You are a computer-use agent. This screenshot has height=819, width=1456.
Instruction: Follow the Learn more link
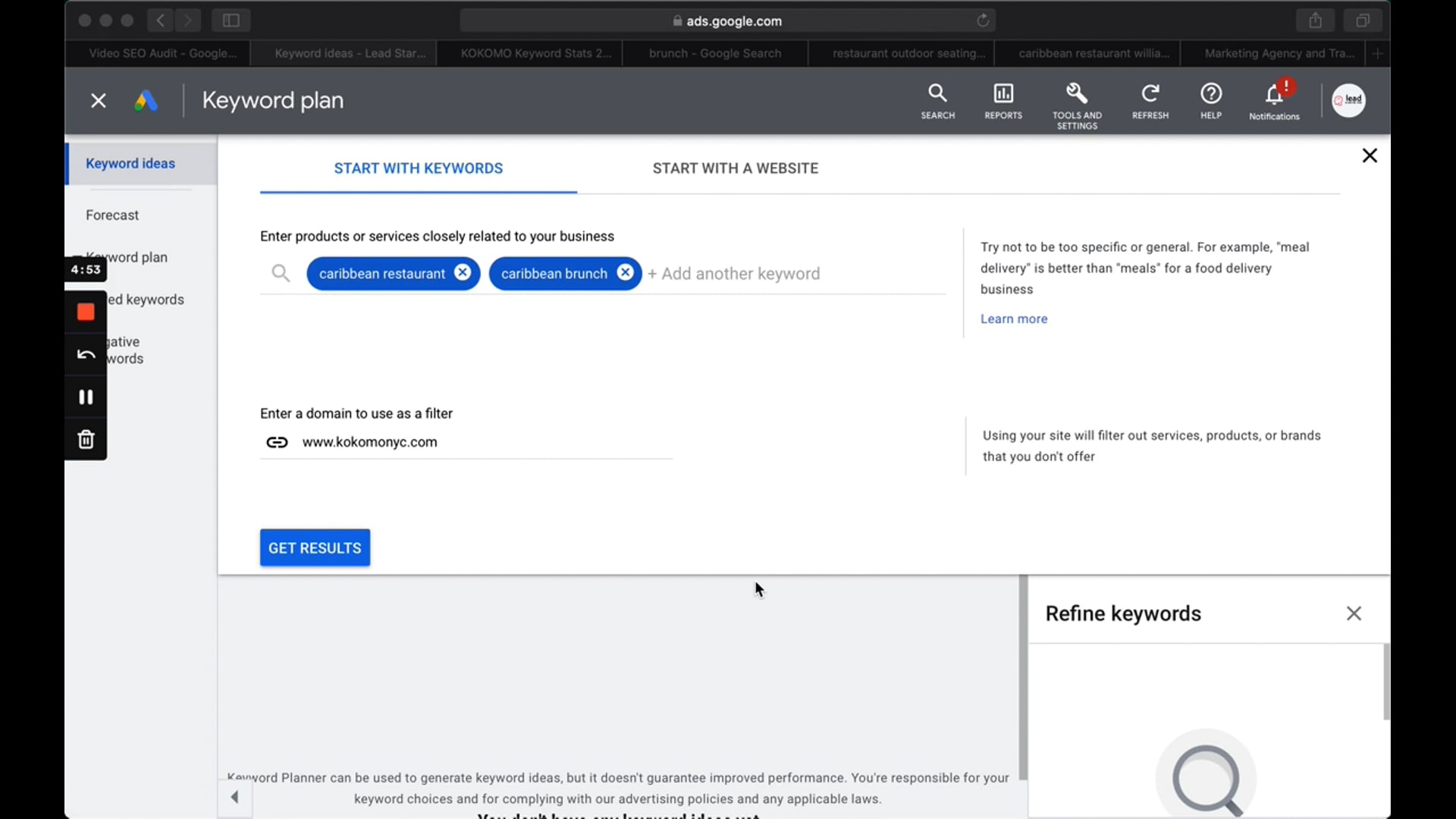(1013, 319)
